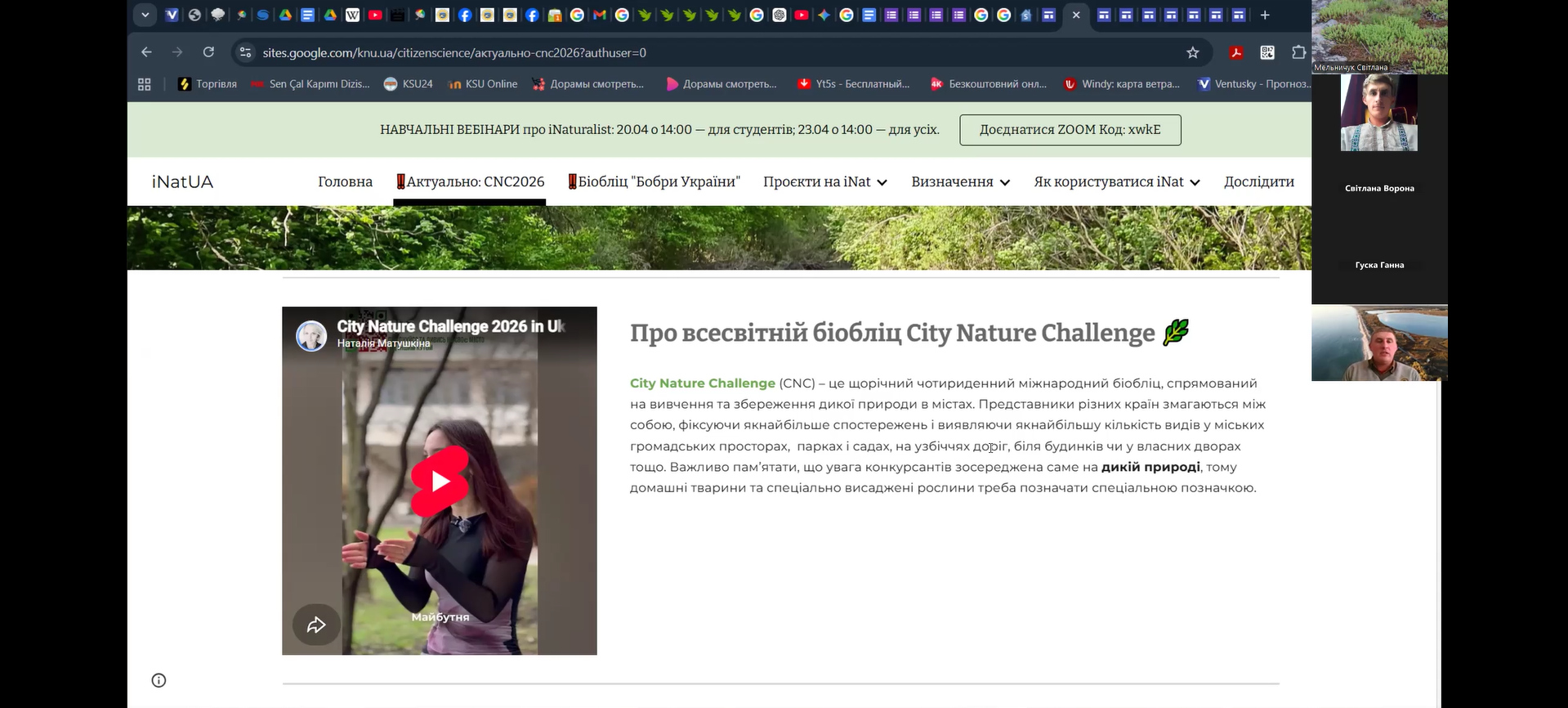This screenshot has width=1568, height=708.
Task: Open a new browser tab
Action: click(1265, 15)
